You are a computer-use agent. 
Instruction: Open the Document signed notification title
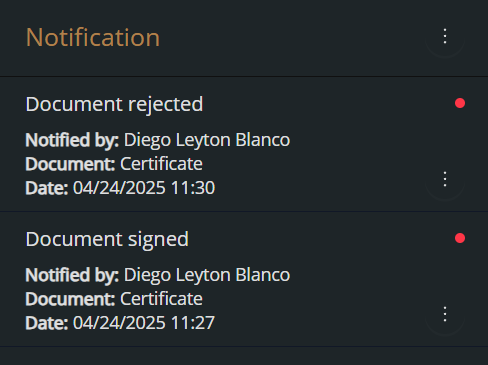pos(107,240)
